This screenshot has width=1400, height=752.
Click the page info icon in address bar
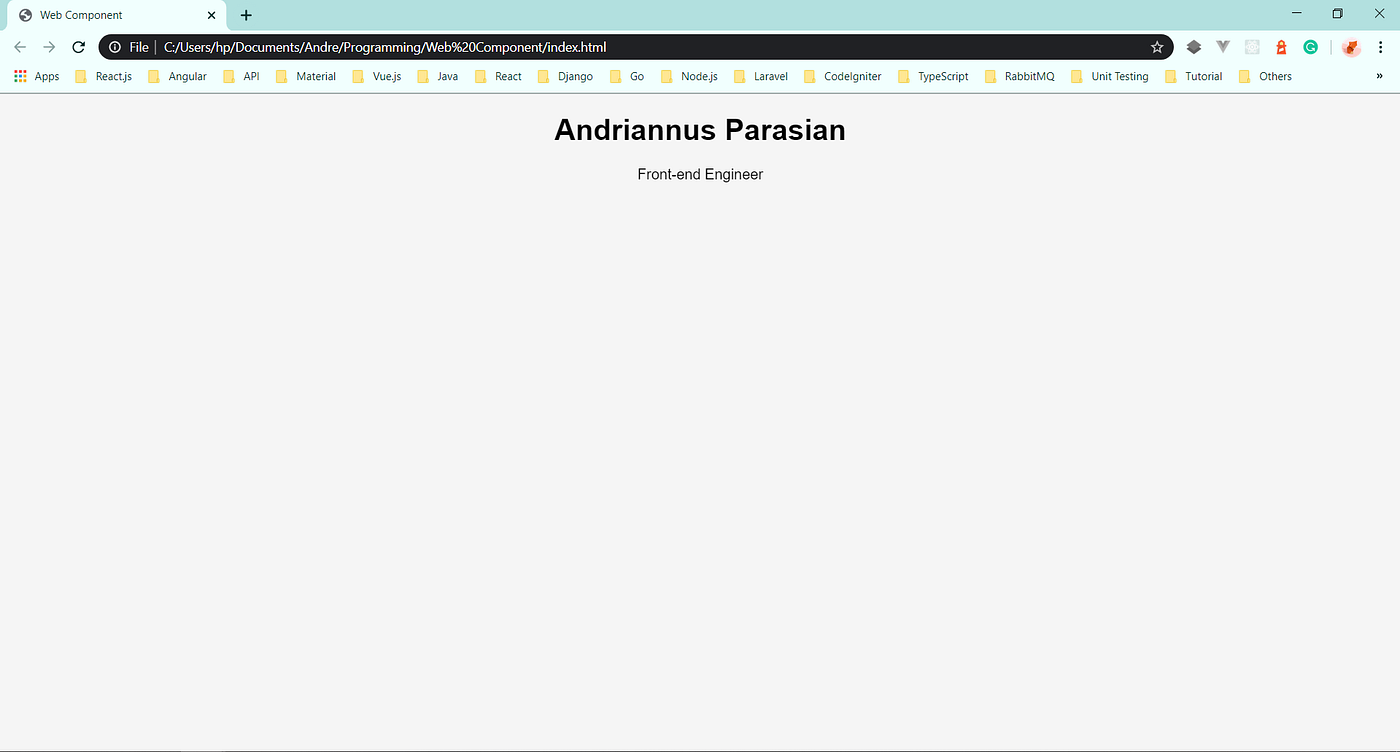[115, 46]
